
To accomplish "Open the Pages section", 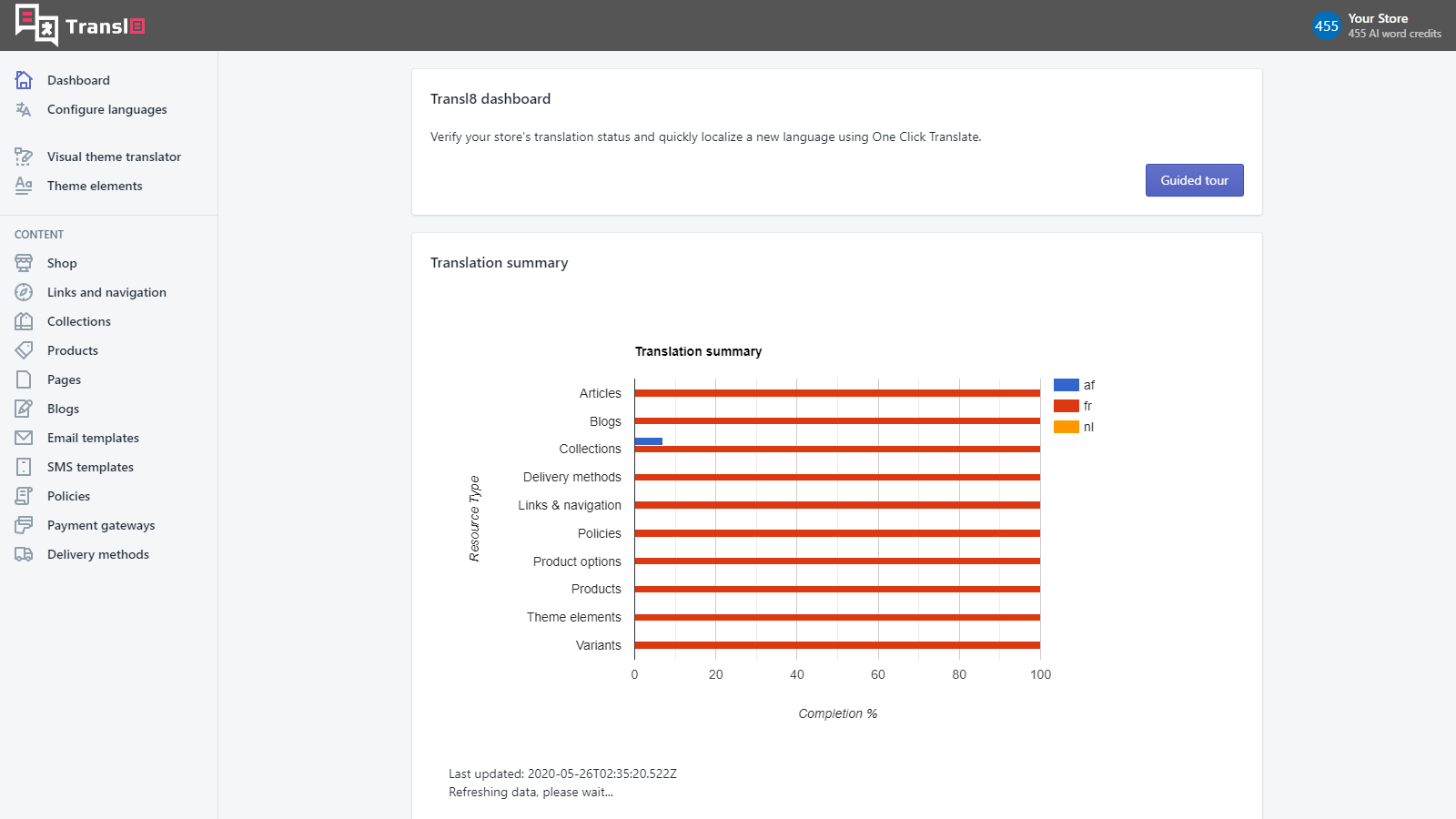I will pos(65,379).
